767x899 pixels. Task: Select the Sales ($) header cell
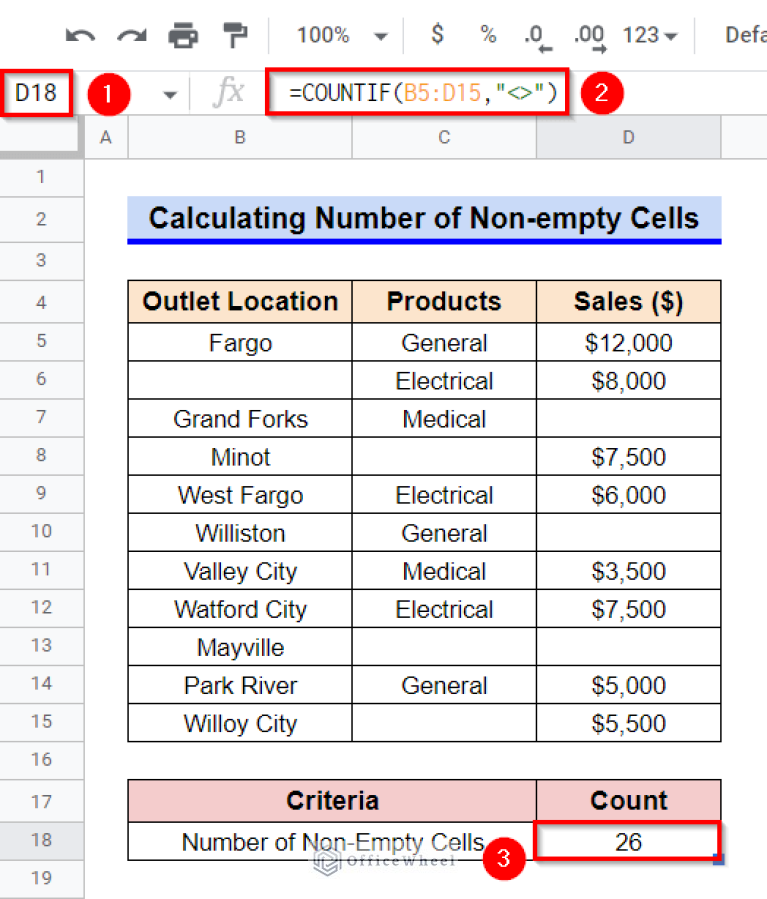[x=628, y=302]
